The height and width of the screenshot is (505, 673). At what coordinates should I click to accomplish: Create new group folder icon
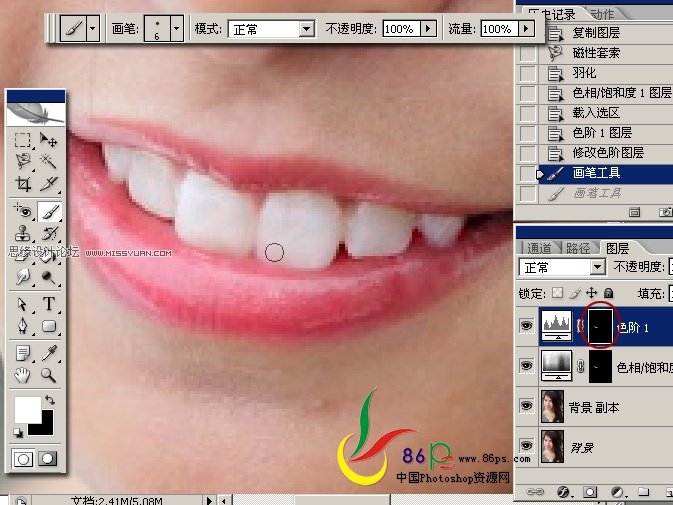click(643, 492)
